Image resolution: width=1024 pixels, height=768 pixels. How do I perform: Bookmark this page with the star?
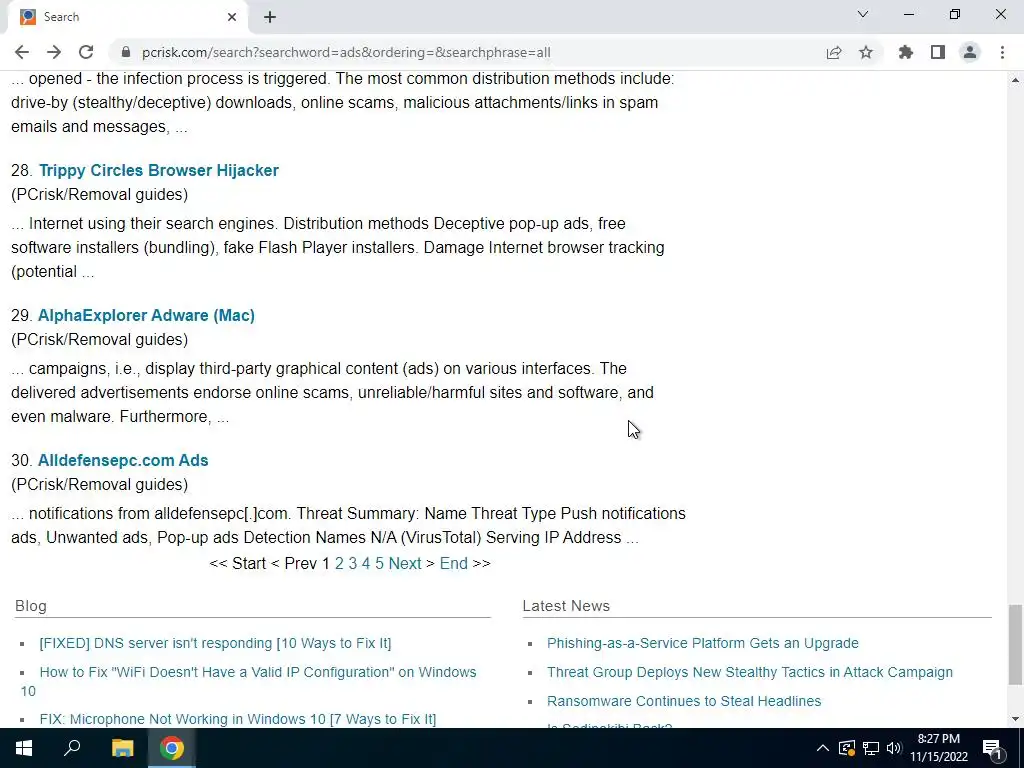[866, 52]
